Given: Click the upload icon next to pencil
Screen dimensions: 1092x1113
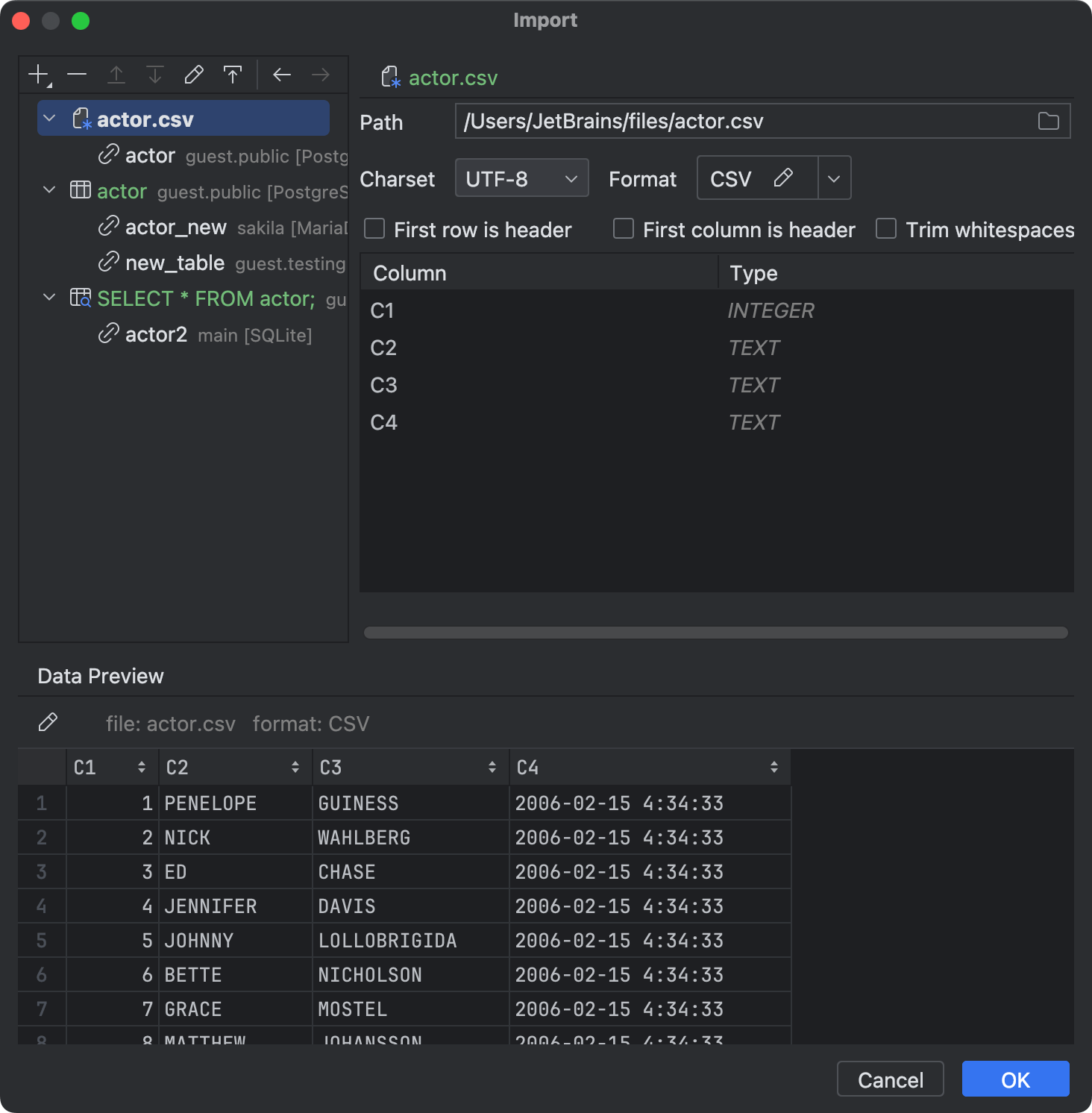Looking at the screenshot, I should [x=233, y=74].
